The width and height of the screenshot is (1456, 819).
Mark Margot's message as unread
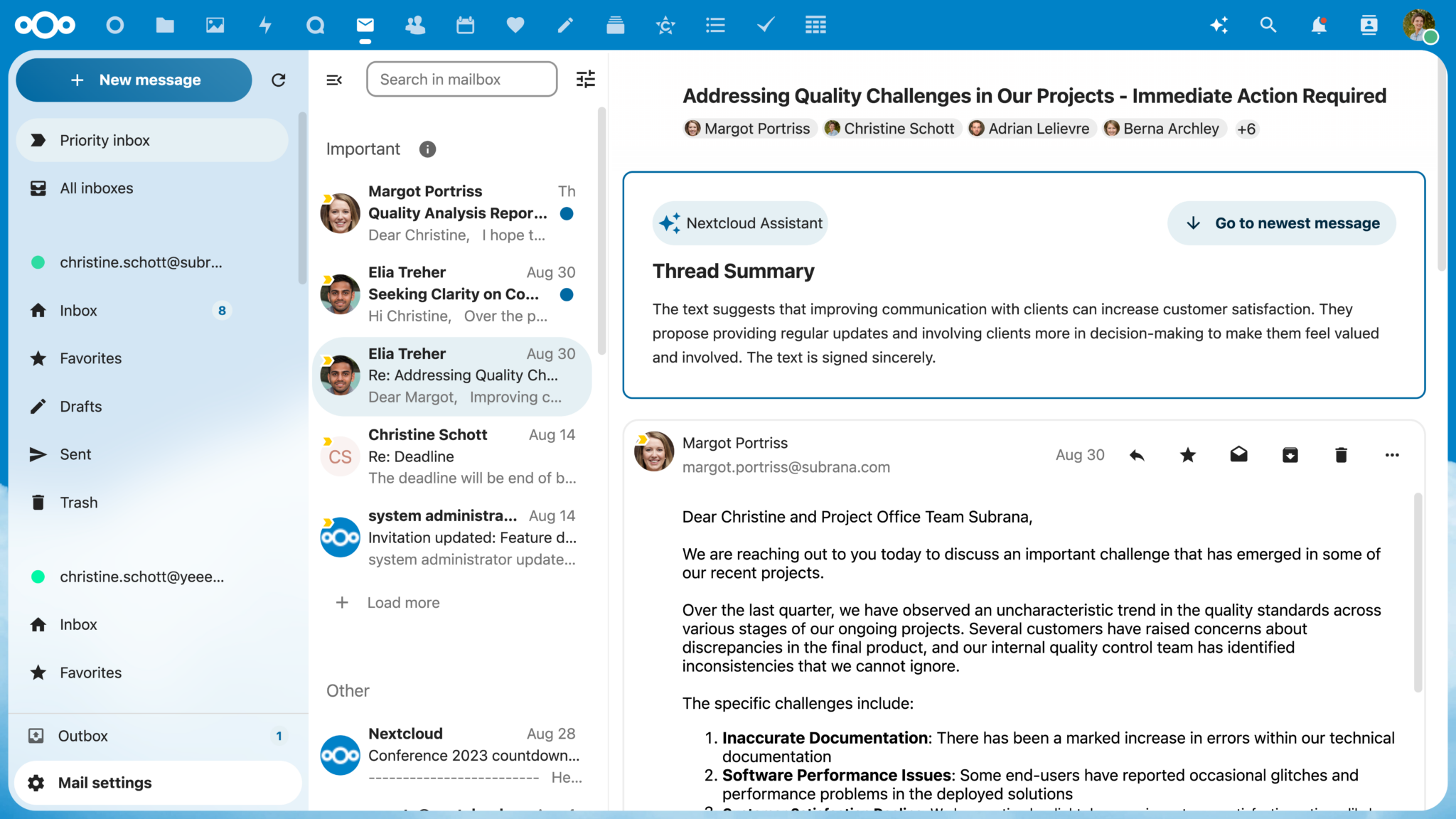[x=1238, y=454]
